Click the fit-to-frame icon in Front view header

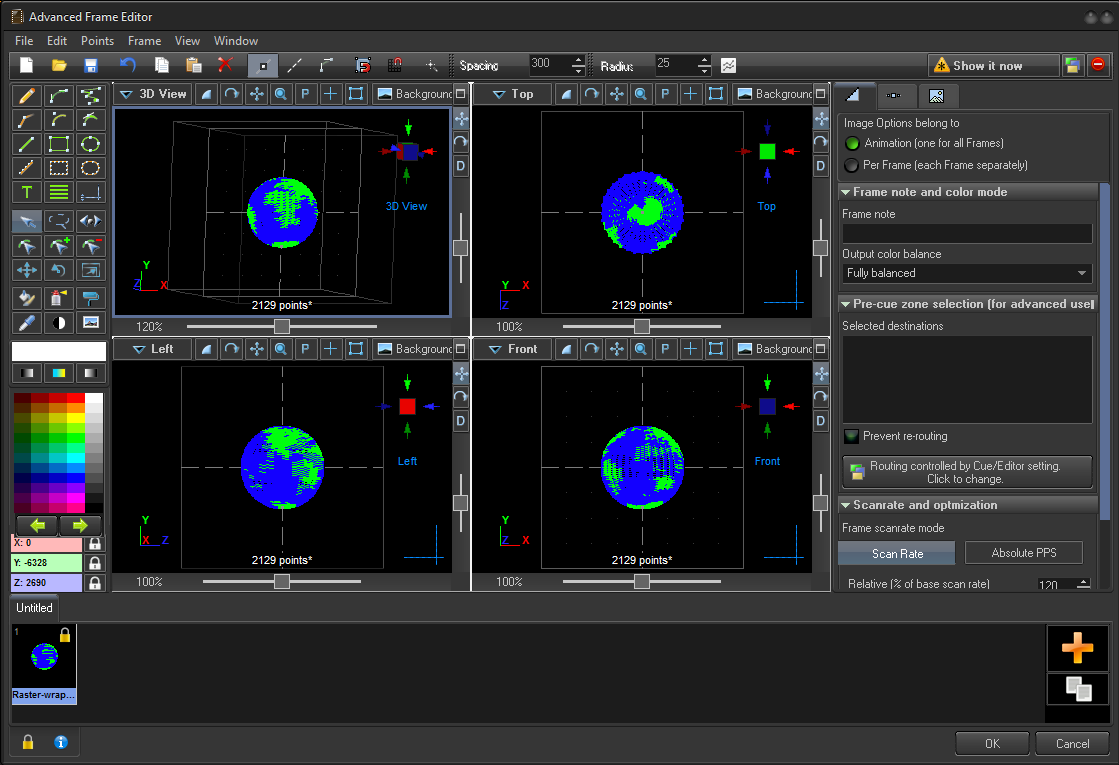[716, 349]
